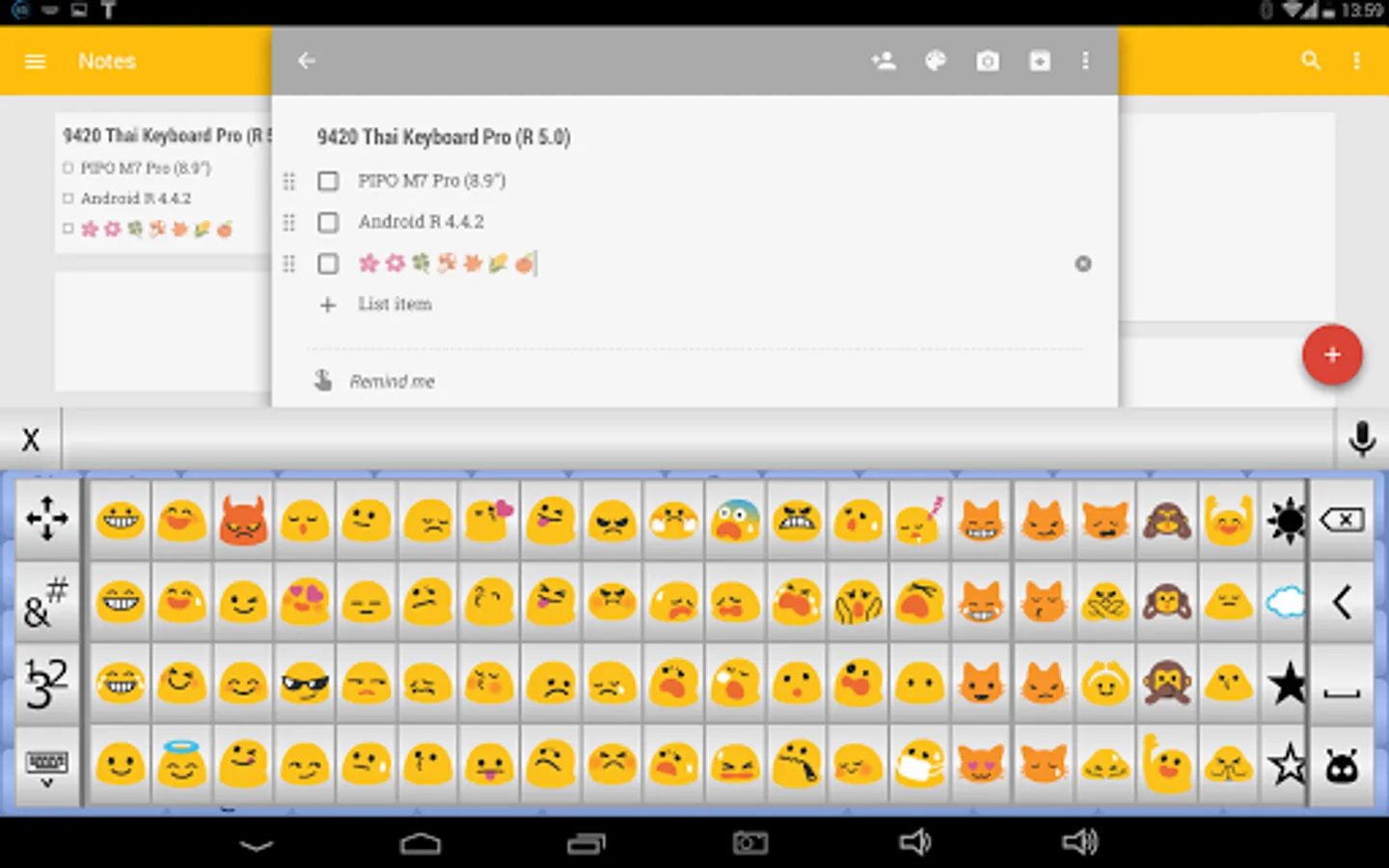Add a photo with the camera icon
This screenshot has width=1389, height=868.
[988, 62]
